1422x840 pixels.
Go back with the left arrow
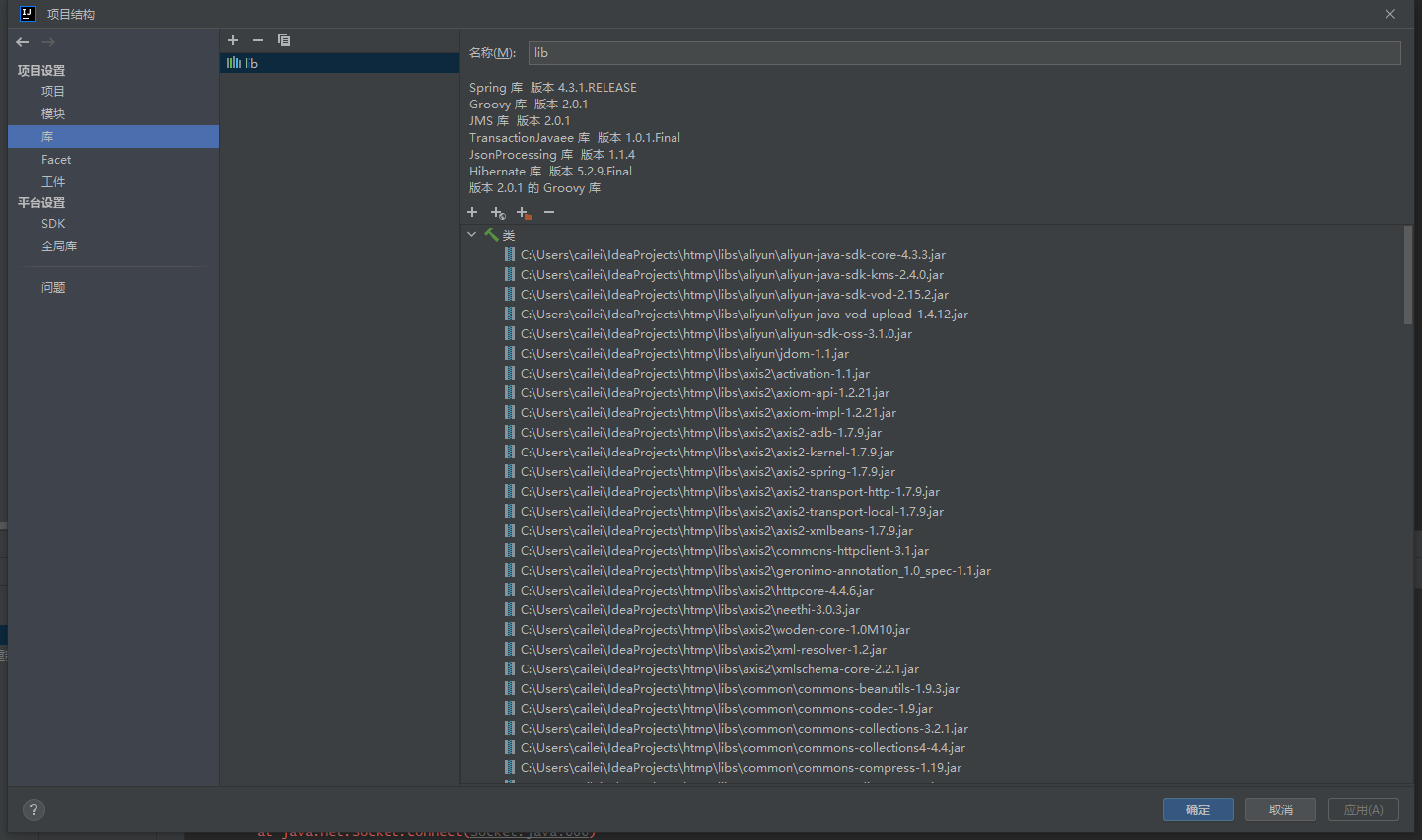[x=23, y=42]
